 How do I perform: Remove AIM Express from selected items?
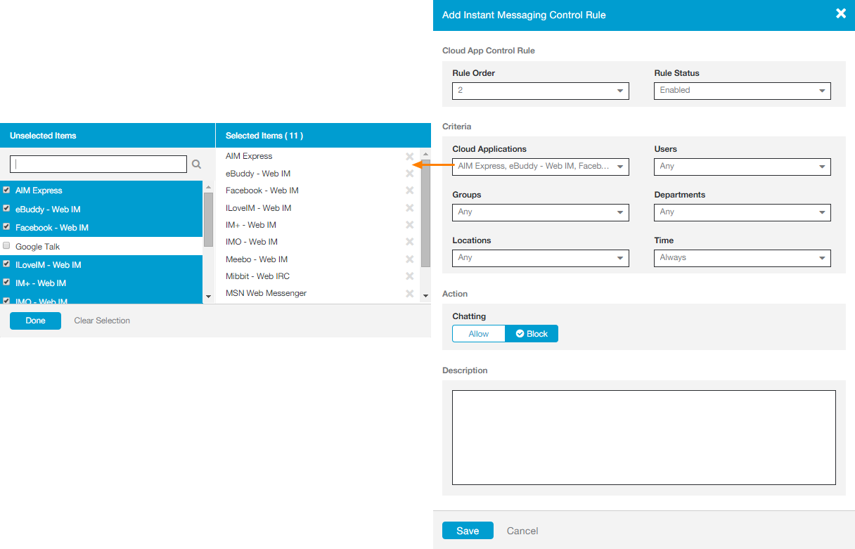click(409, 157)
